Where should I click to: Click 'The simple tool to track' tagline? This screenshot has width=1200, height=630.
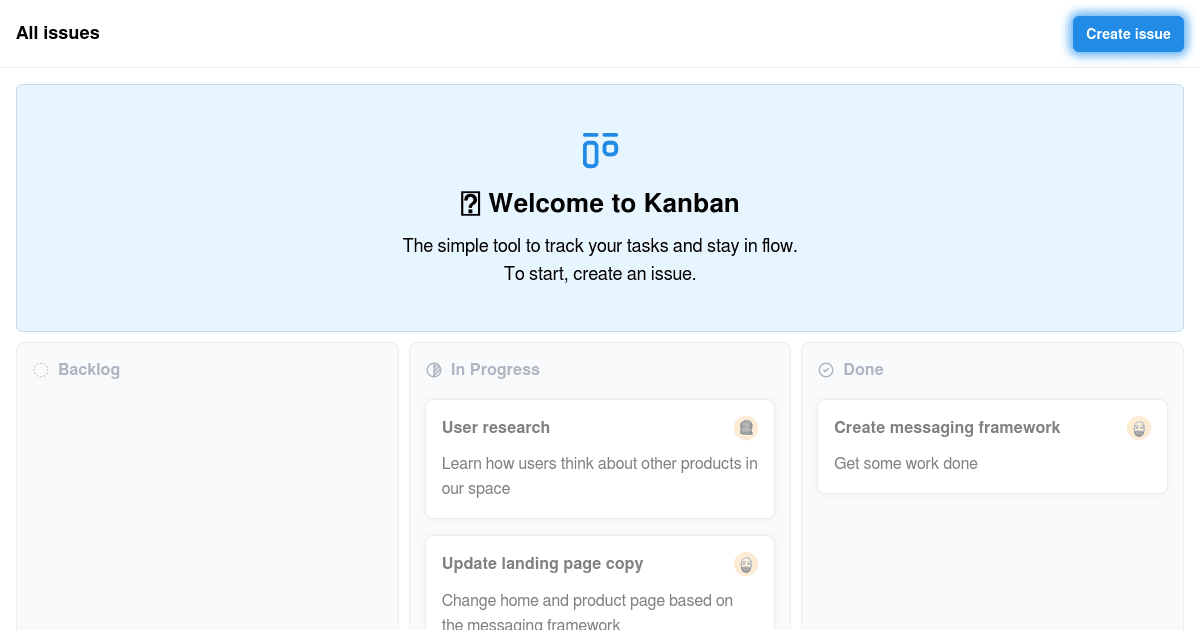[600, 245]
